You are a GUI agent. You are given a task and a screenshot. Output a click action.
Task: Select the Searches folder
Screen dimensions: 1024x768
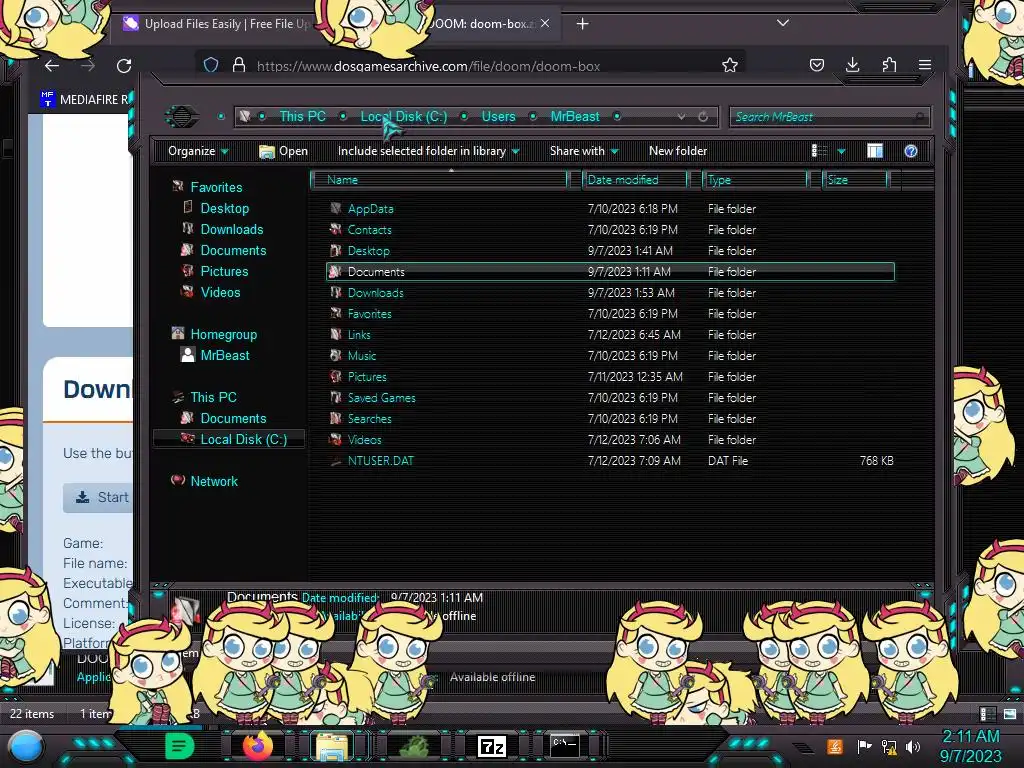click(369, 419)
